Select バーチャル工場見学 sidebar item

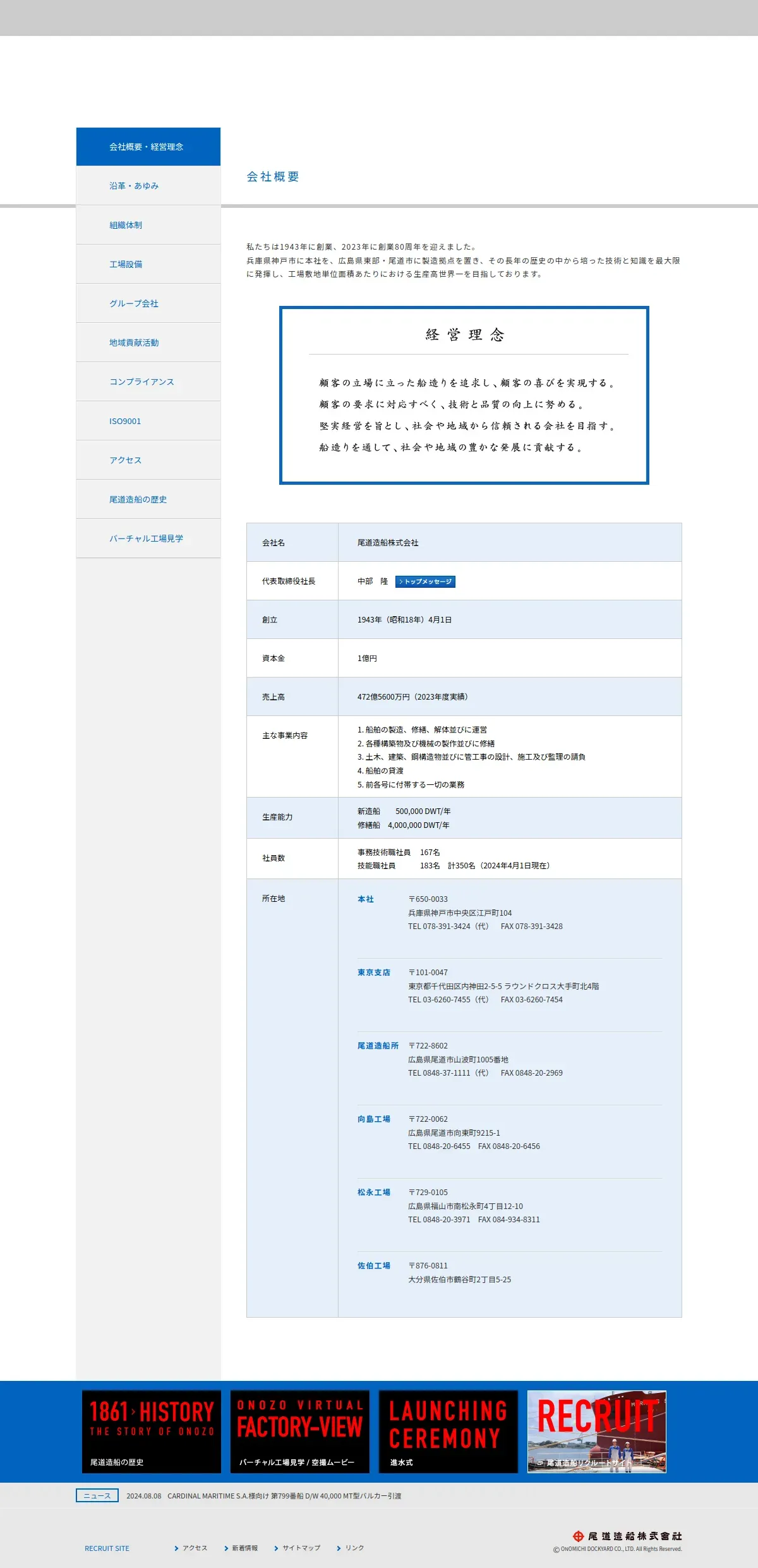click(148, 538)
